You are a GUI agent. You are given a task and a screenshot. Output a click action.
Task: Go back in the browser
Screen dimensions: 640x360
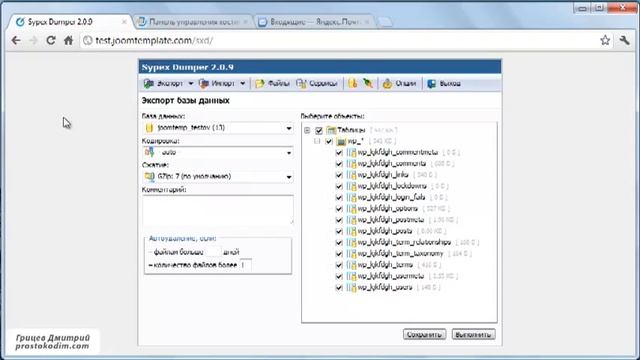(16, 40)
